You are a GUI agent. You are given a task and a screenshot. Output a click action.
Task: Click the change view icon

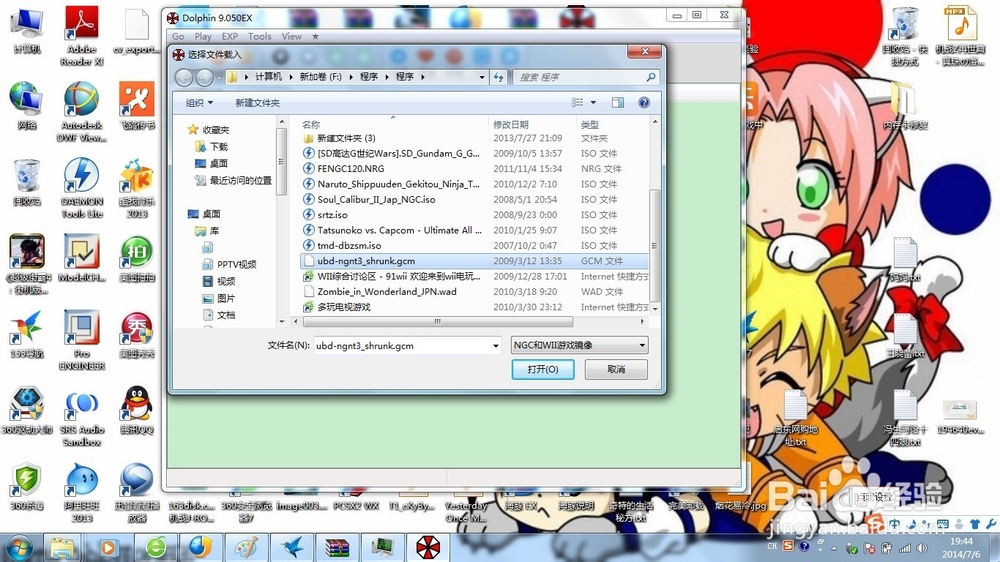pyautogui.click(x=577, y=103)
